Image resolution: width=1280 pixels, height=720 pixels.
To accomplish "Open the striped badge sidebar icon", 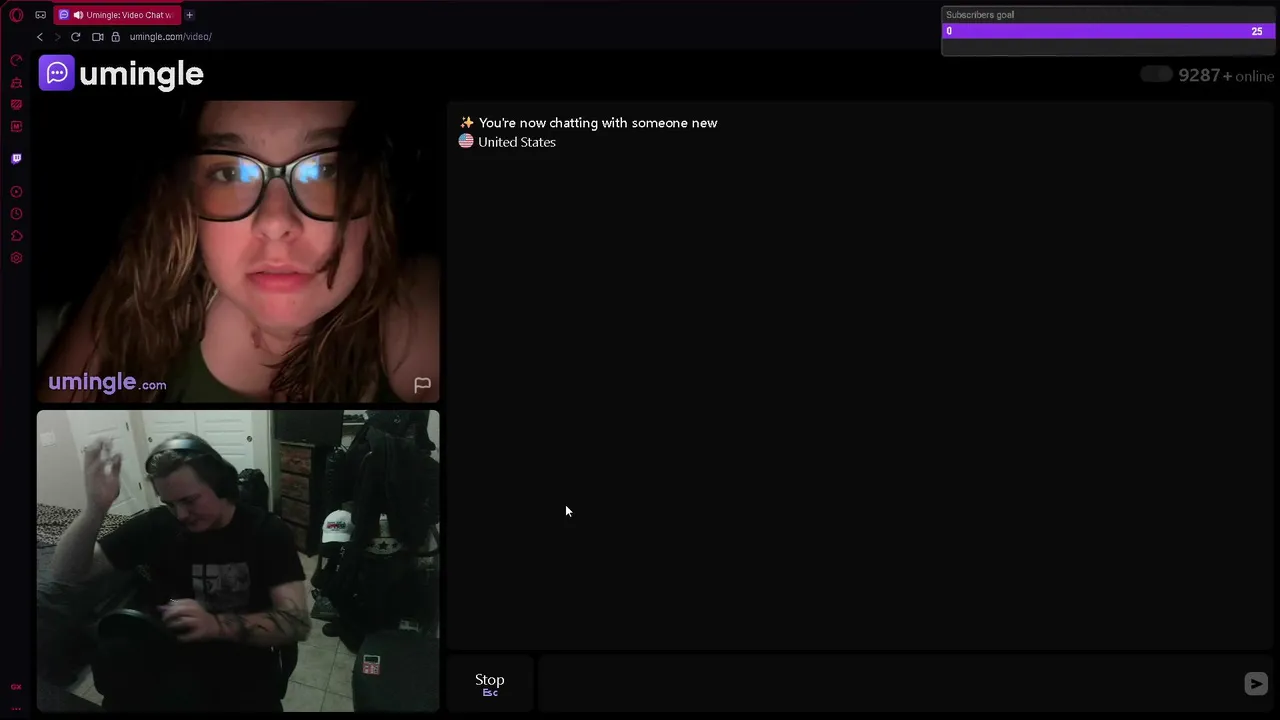I will 16,105.
